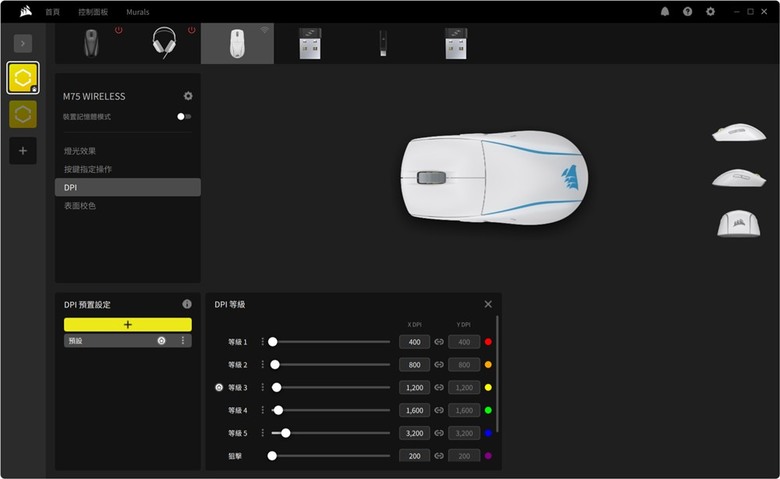Toggle the 等級 5 X/Y link icon
The image size is (780, 479).
(x=439, y=433)
